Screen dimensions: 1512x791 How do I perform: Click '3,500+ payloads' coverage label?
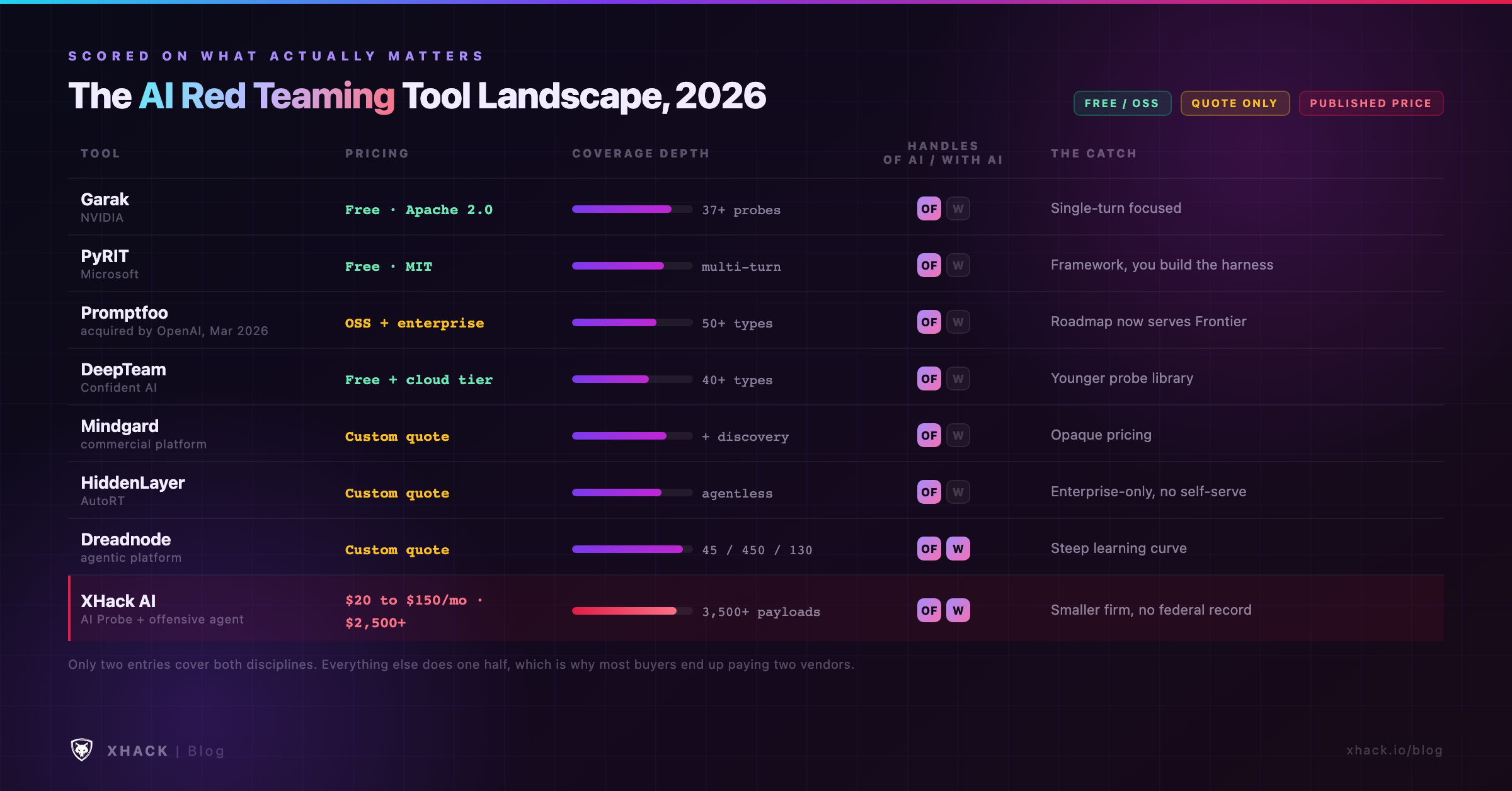[x=761, y=612]
